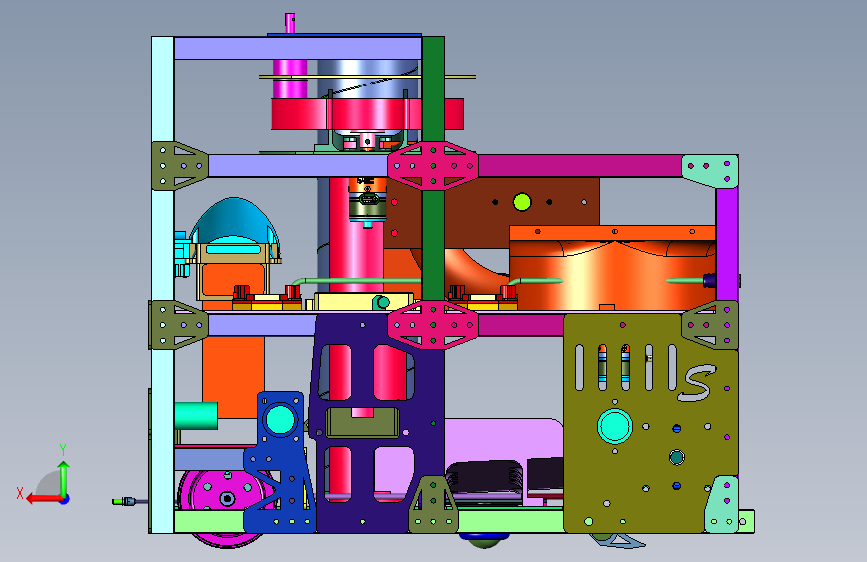
Task: Click the S logo cutout on olive plate
Action: [x=697, y=383]
